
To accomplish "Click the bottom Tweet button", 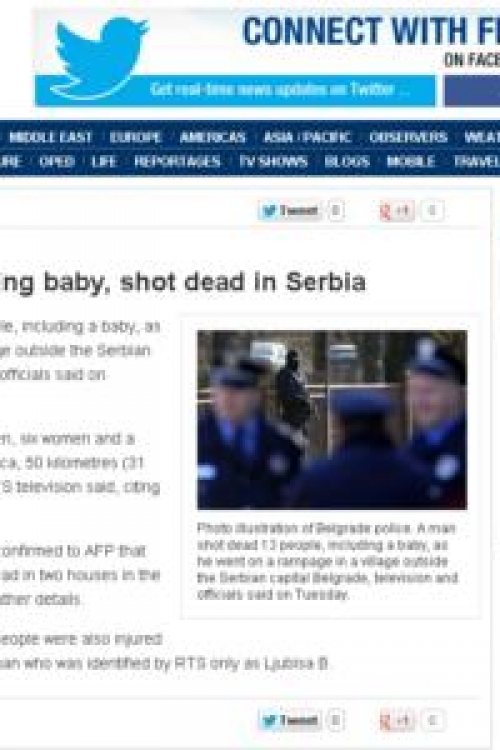I will [290, 720].
